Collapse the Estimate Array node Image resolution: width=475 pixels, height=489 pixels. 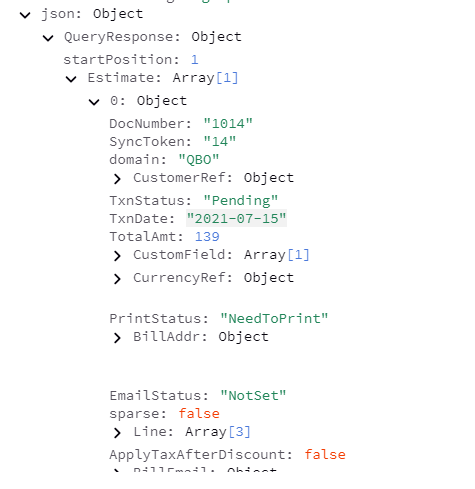pos(71,79)
